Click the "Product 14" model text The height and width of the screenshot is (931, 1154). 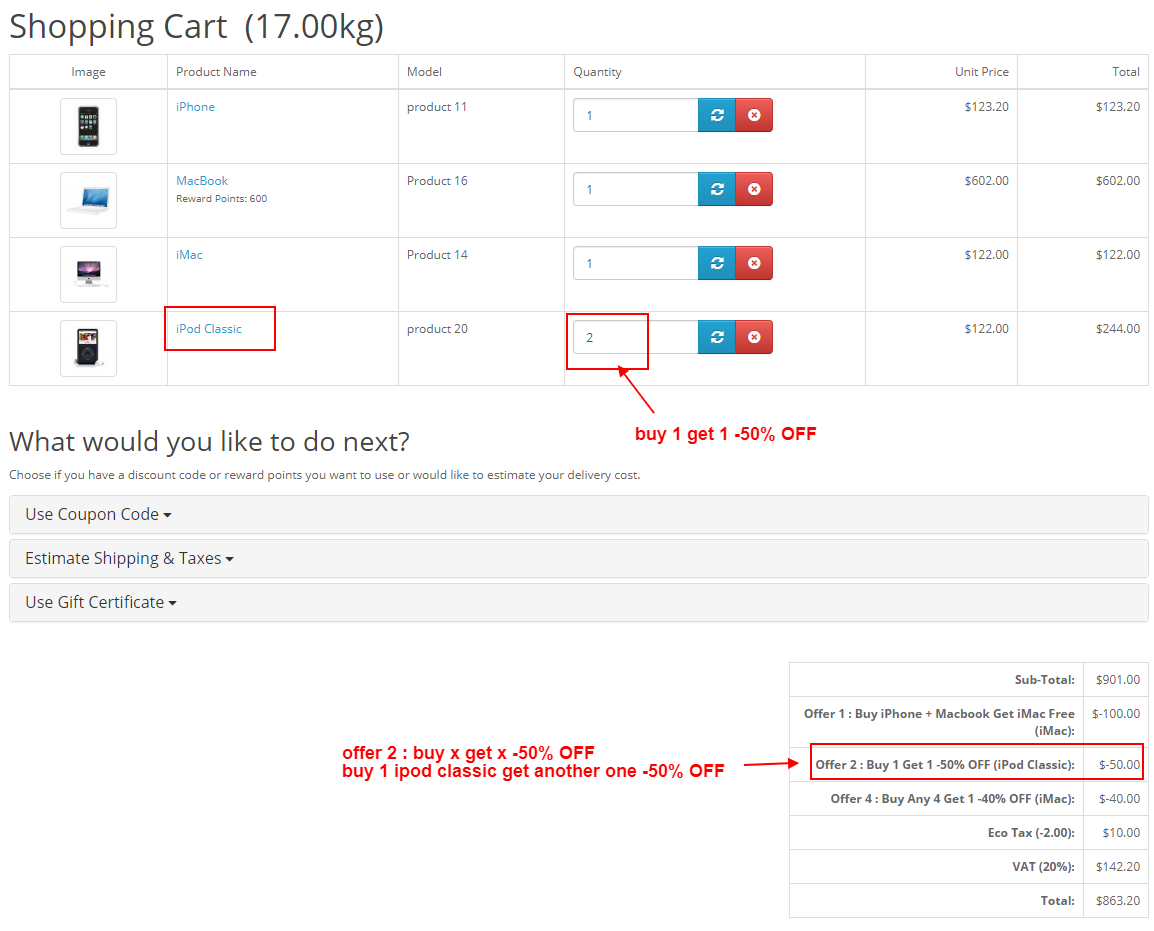pyautogui.click(x=437, y=255)
